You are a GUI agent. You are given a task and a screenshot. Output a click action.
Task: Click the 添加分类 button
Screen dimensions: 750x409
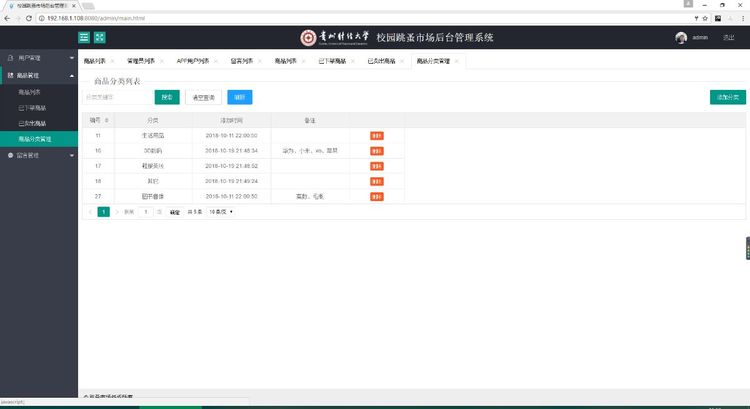click(x=728, y=97)
